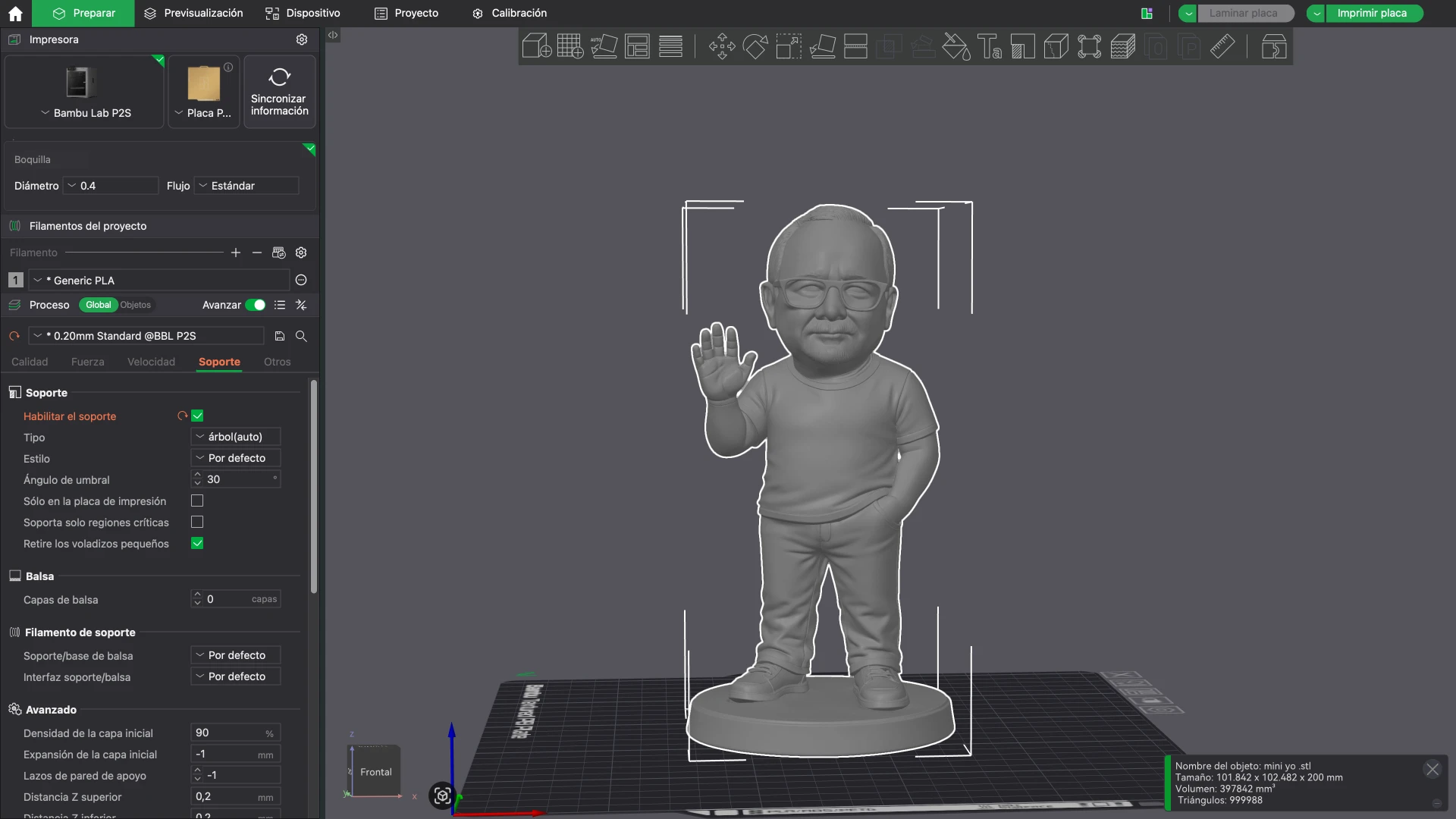Open the Assembly view icon
The width and height of the screenshot is (1456, 819).
[x=1274, y=46]
